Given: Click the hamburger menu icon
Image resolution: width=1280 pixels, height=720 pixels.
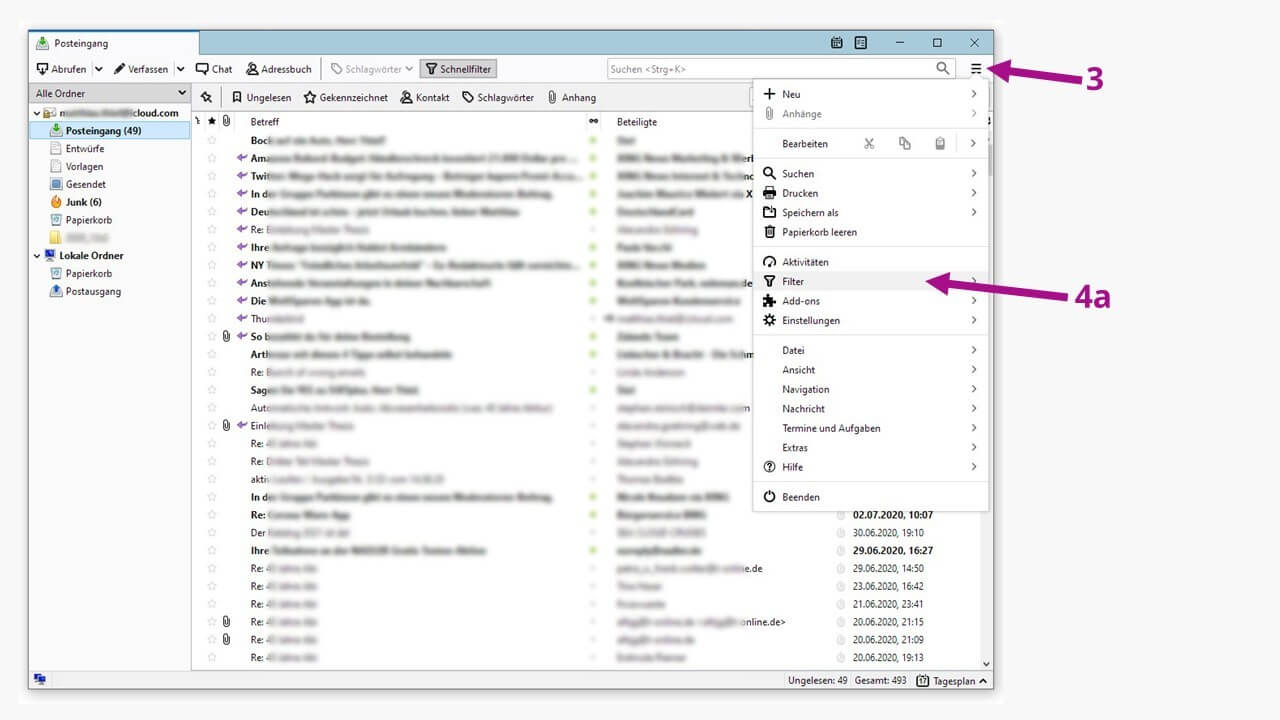Looking at the screenshot, I should pos(976,69).
